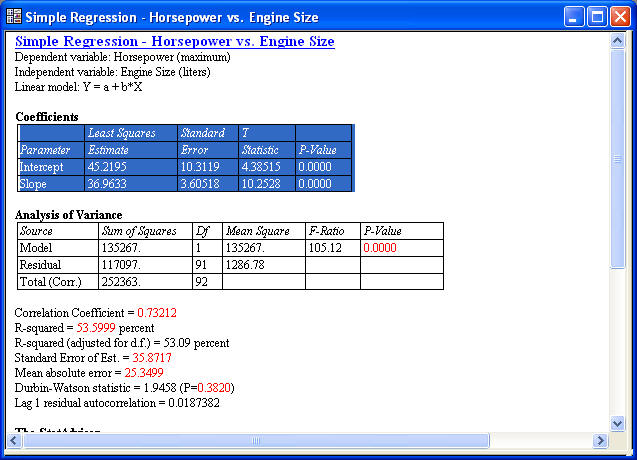
Task: Click the Standard Error of Est. value 35.8717
Action: (x=152, y=358)
